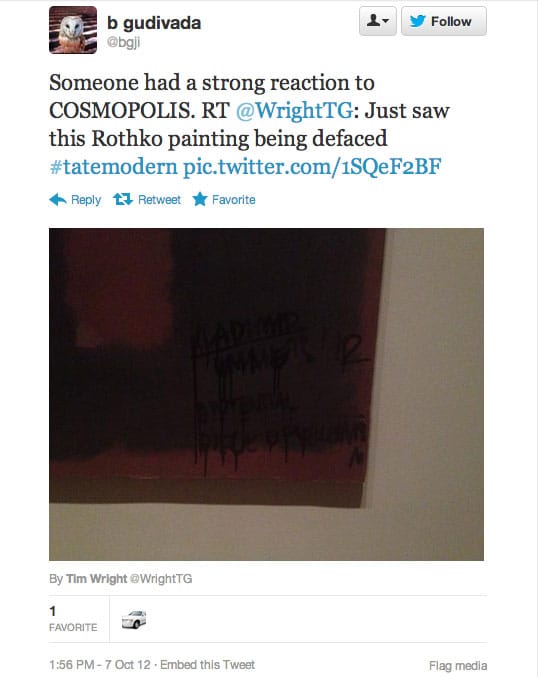
Task: Open Tim Wright's profile from photo credit
Action: pyautogui.click(x=96, y=579)
